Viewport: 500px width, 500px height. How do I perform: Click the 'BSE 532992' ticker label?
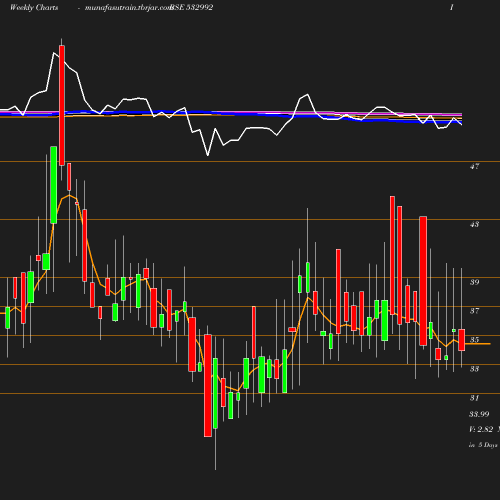pos(192,7)
